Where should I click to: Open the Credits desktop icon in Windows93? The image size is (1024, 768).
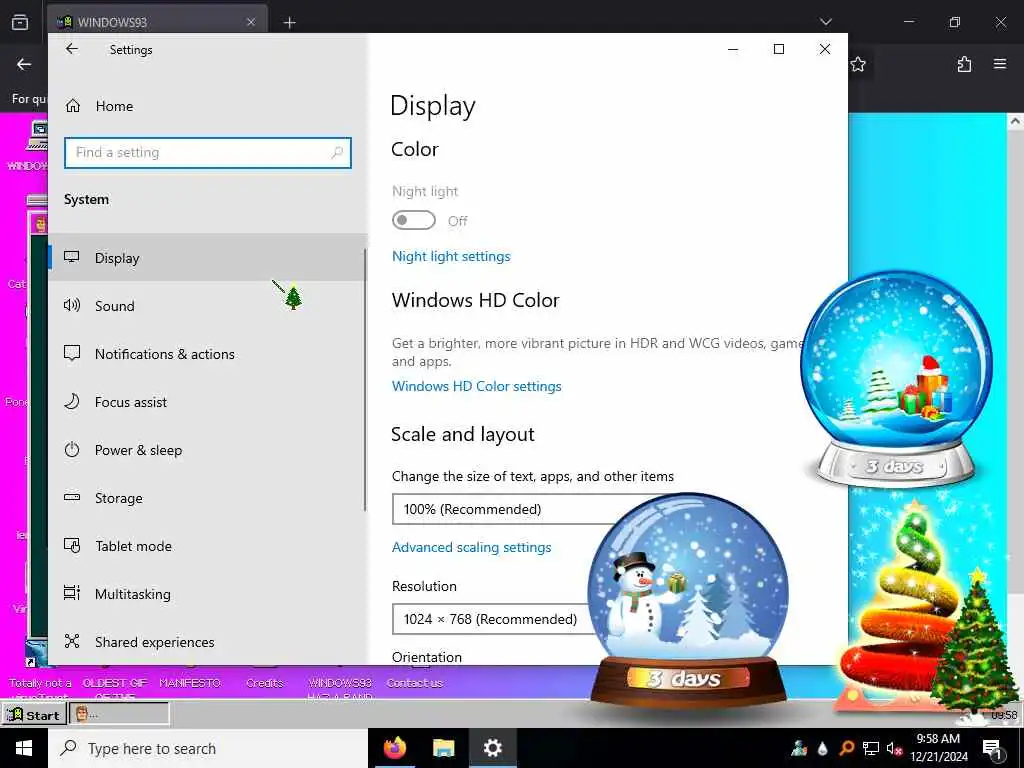264,683
